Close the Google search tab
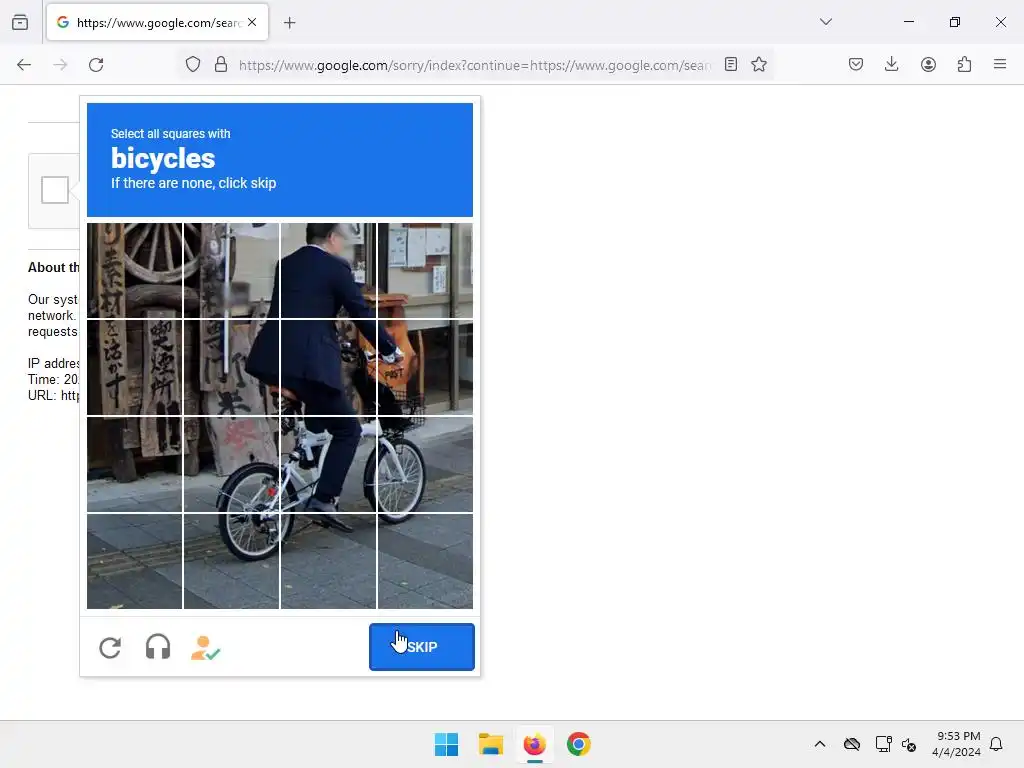This screenshot has width=1024, height=768. [x=252, y=22]
